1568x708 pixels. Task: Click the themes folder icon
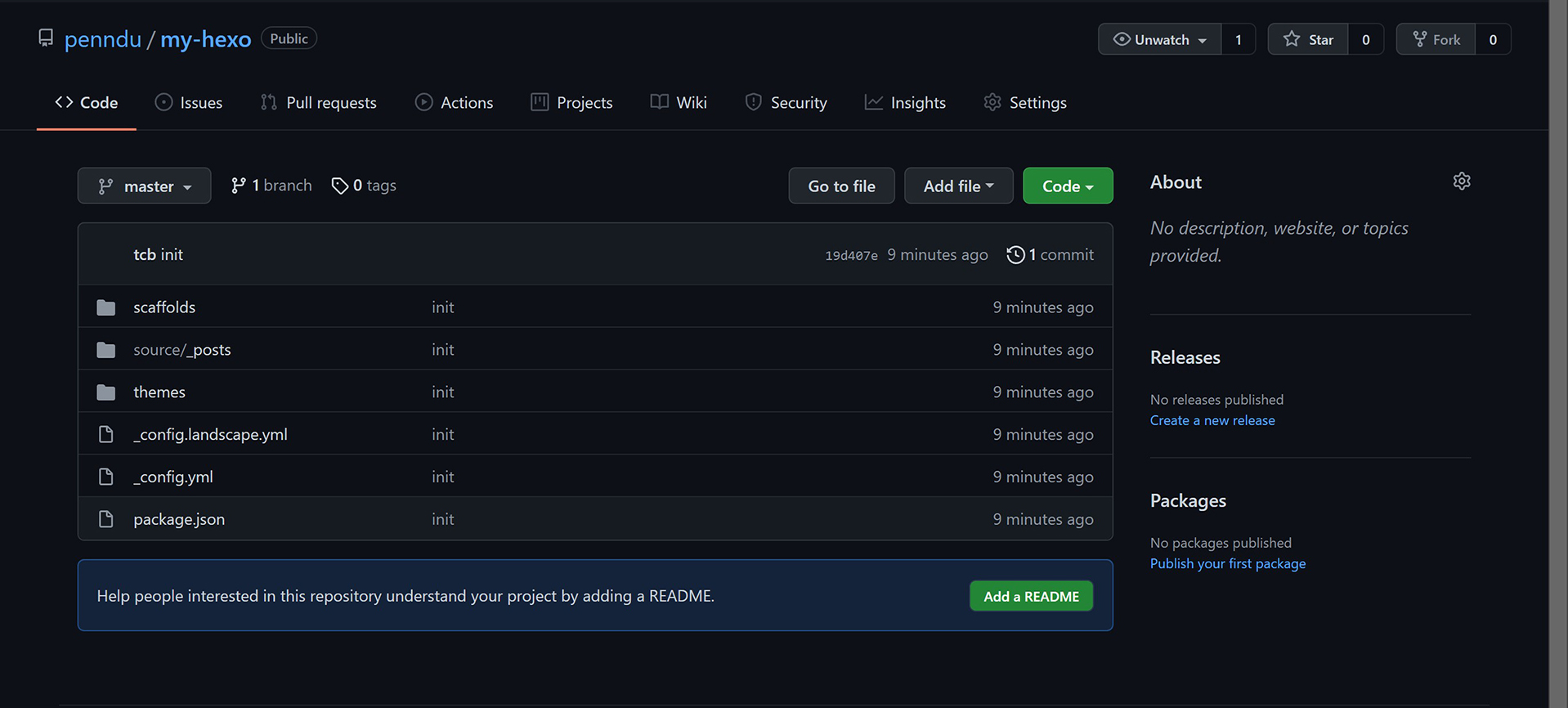click(x=105, y=392)
